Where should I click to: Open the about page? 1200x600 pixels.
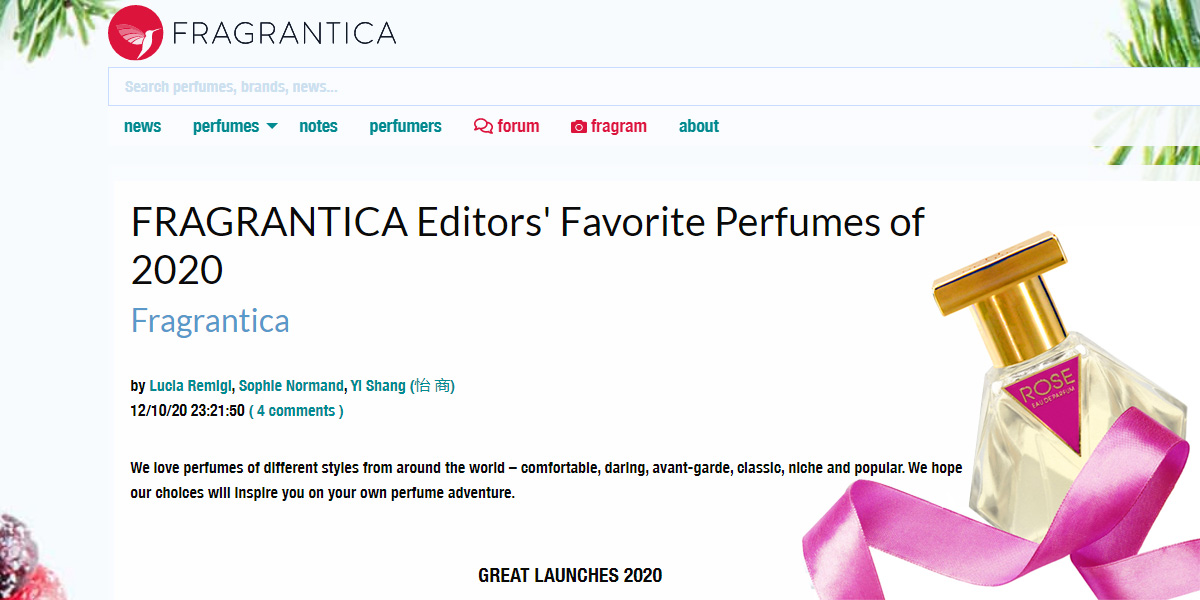pos(699,127)
